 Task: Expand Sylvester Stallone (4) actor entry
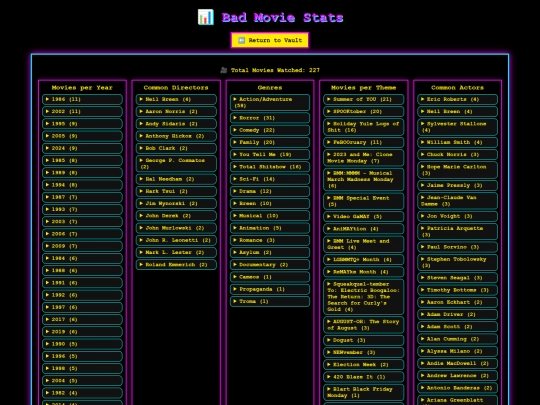457,127
